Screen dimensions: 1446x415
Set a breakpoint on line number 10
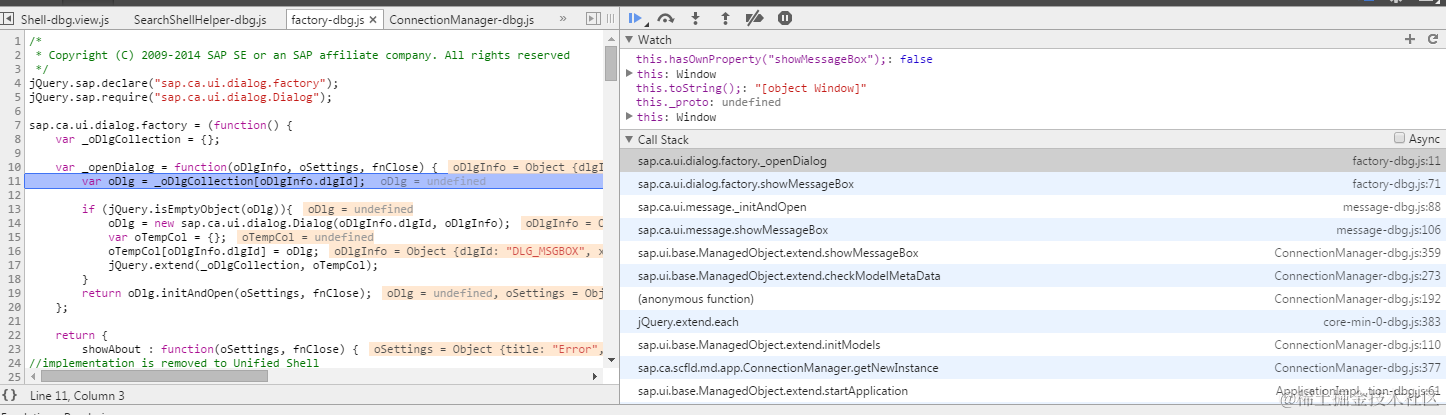coord(15,167)
